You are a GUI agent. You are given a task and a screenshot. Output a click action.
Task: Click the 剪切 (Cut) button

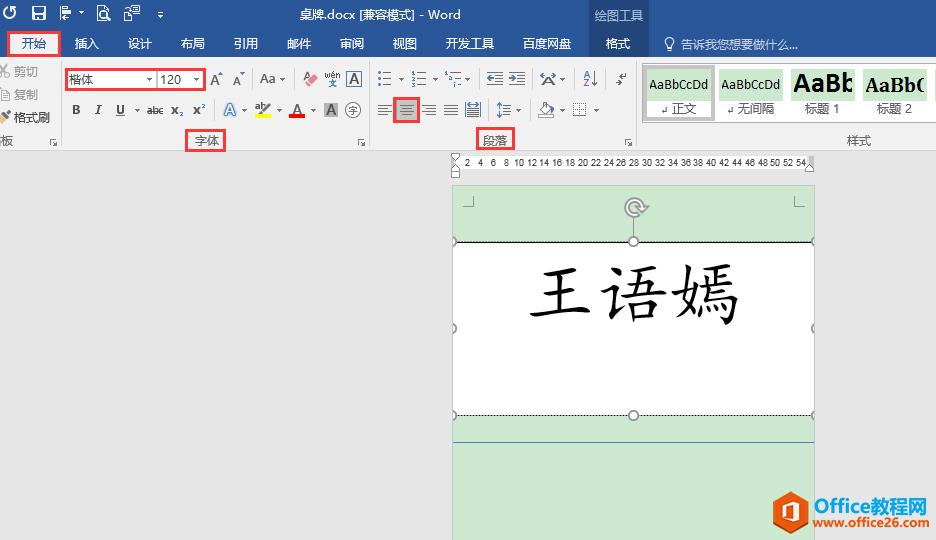coord(19,72)
